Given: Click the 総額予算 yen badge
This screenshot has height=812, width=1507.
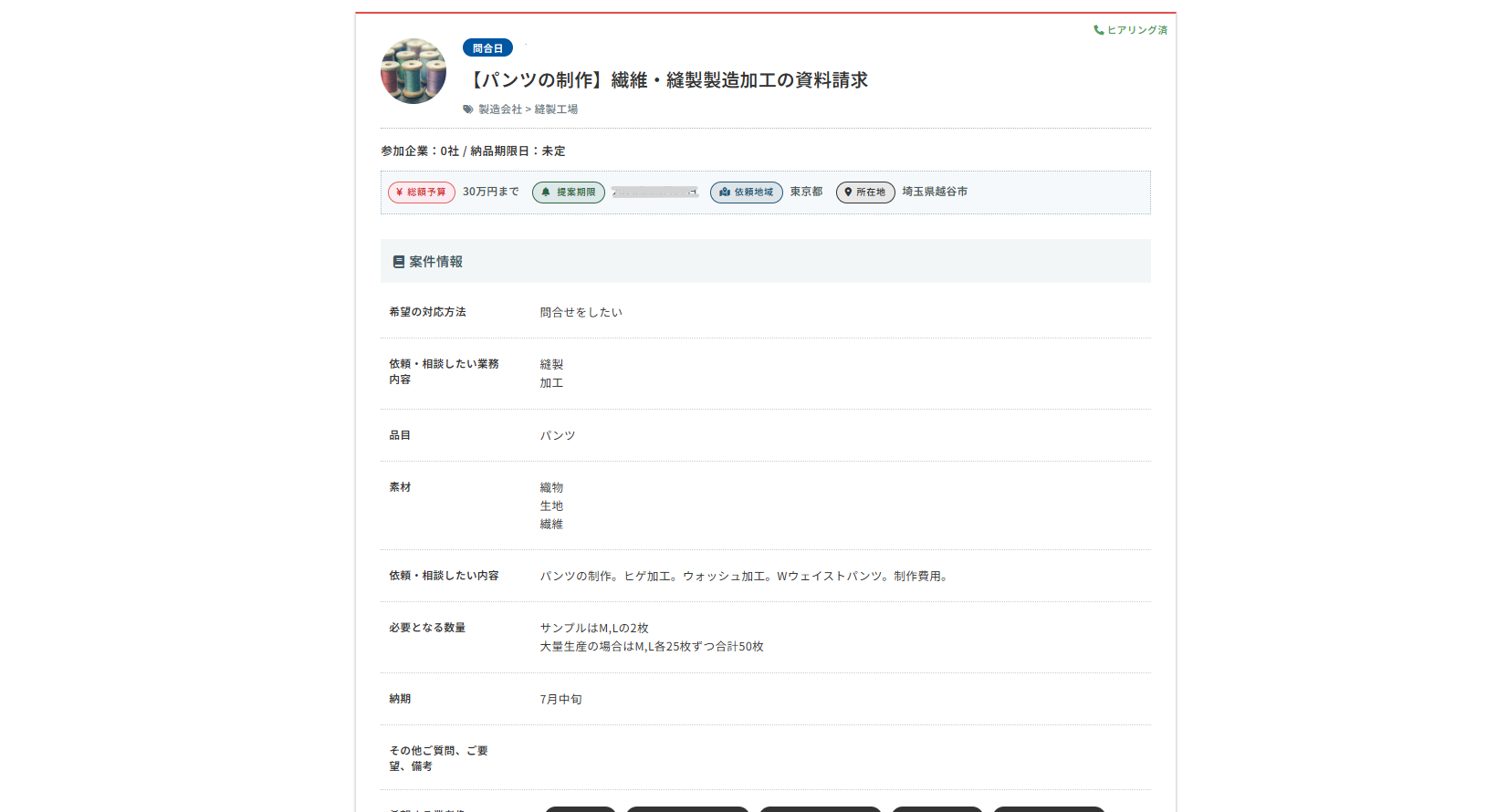Looking at the screenshot, I should 422,193.
